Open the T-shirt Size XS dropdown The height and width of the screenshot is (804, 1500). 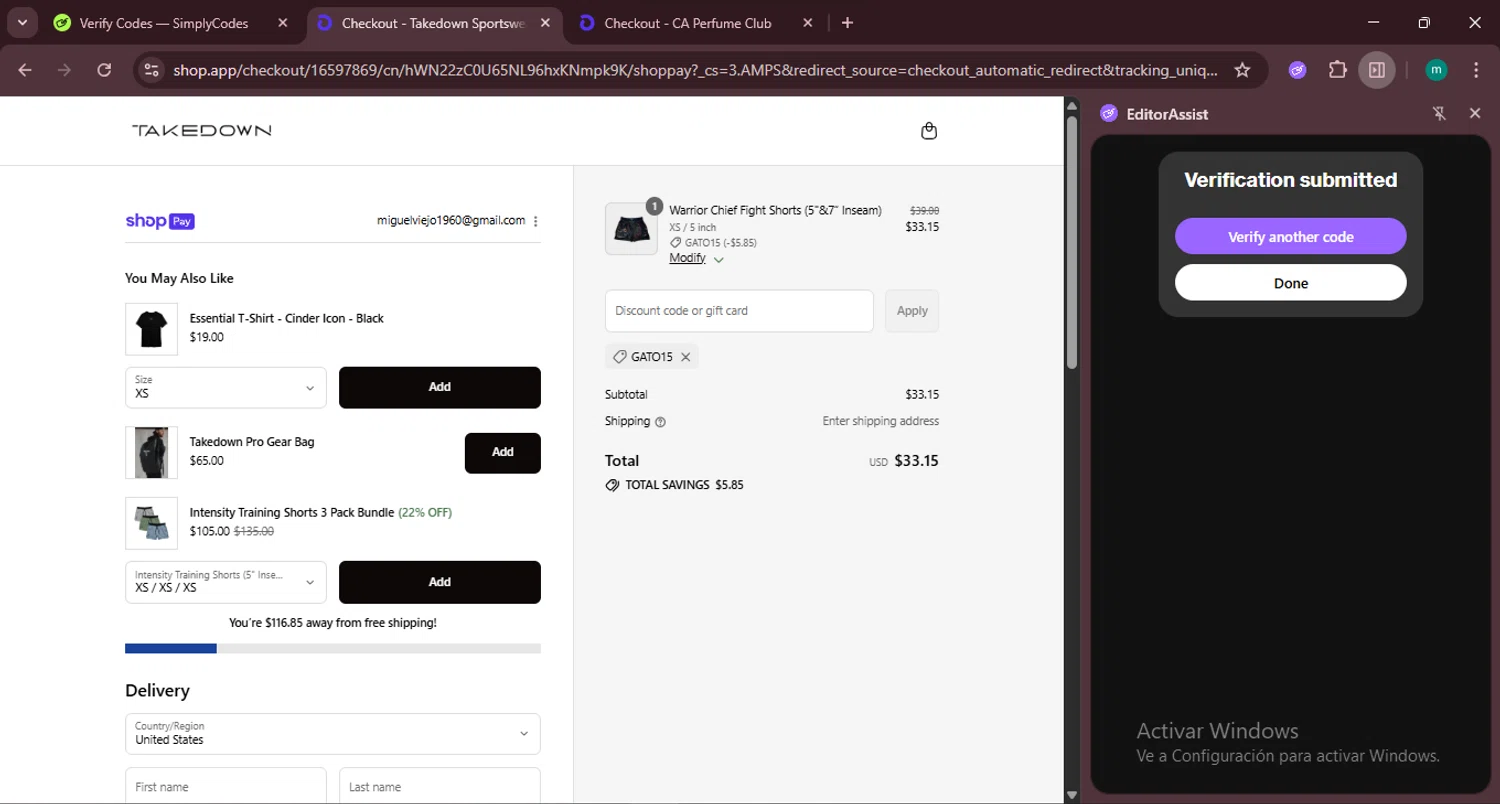click(226, 388)
